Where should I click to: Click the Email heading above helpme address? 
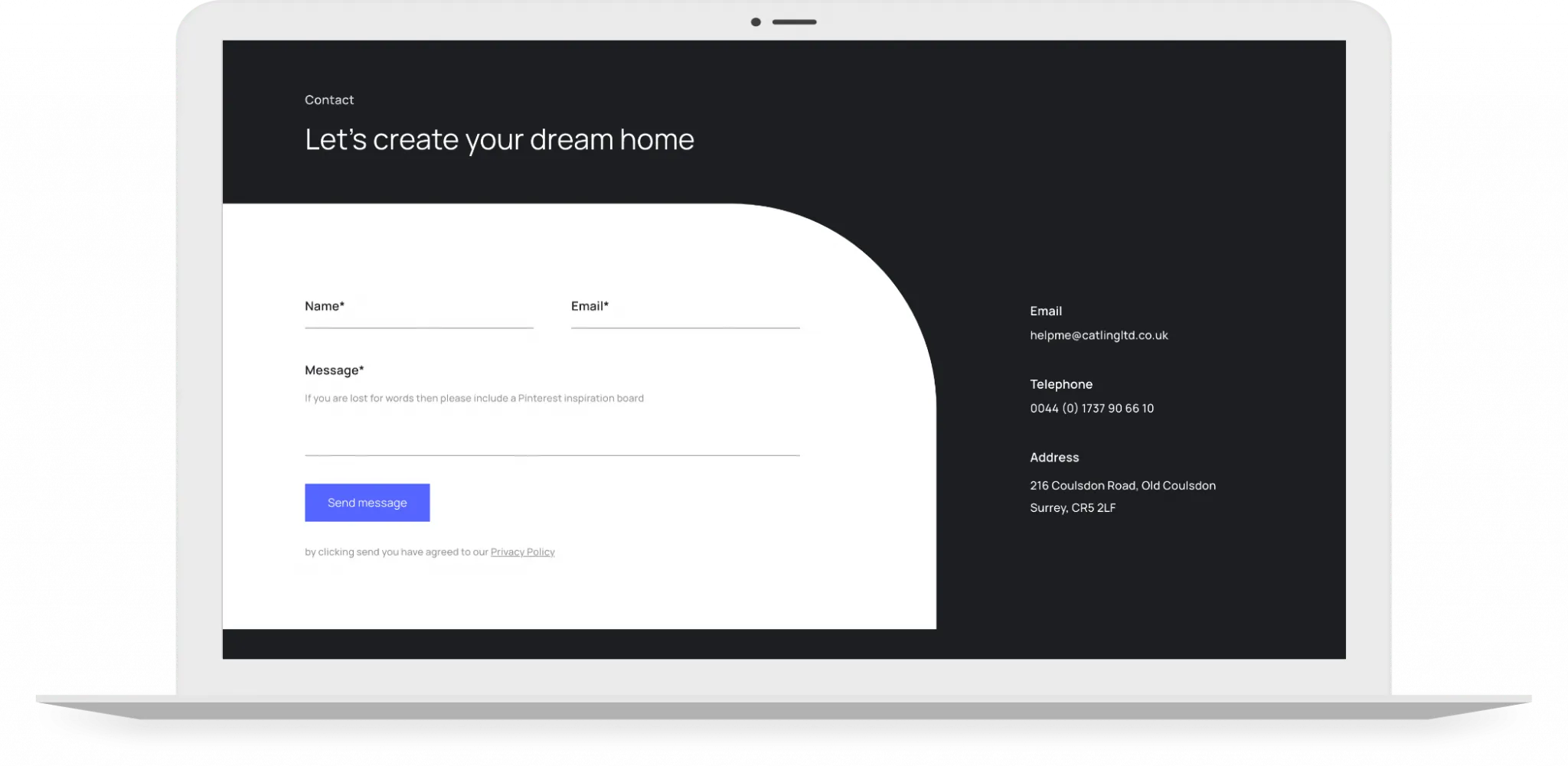click(1046, 311)
